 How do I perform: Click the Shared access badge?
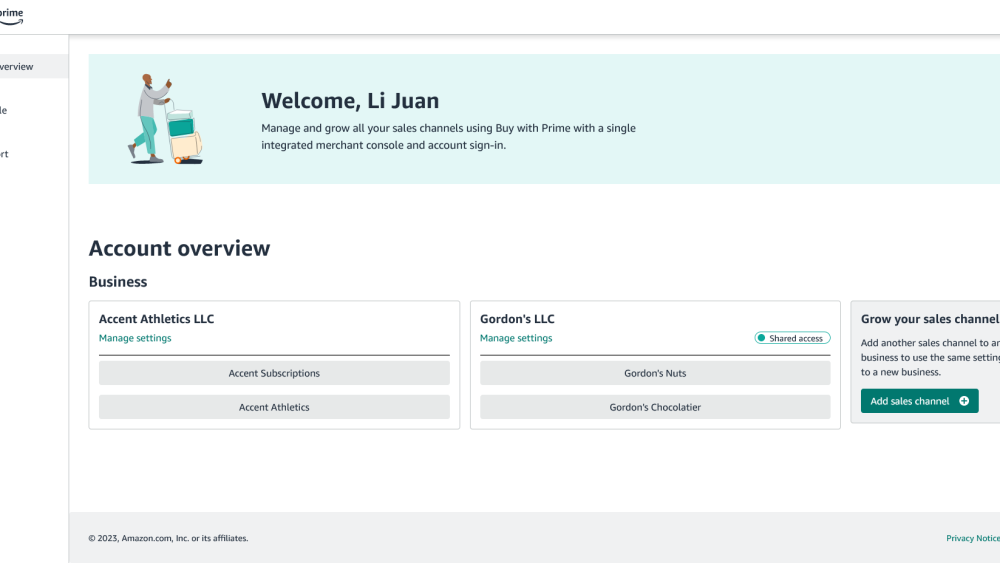tap(793, 339)
